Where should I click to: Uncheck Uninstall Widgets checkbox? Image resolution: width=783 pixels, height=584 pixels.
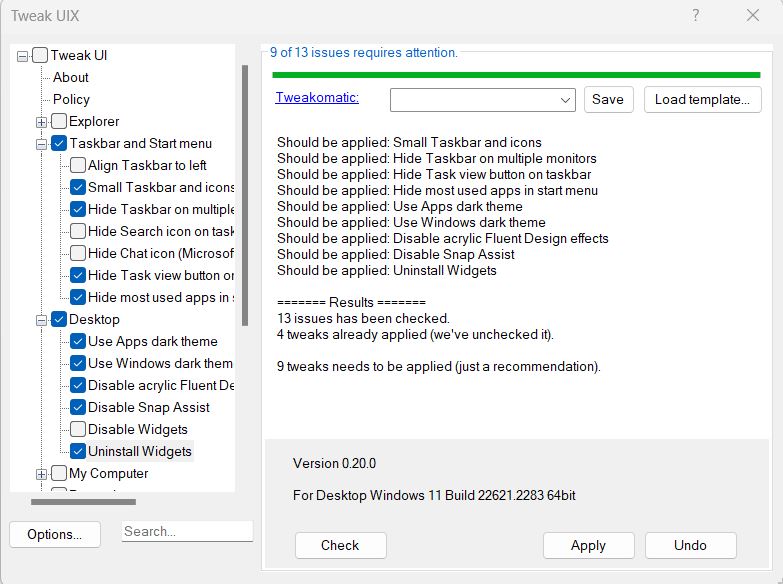tap(78, 451)
